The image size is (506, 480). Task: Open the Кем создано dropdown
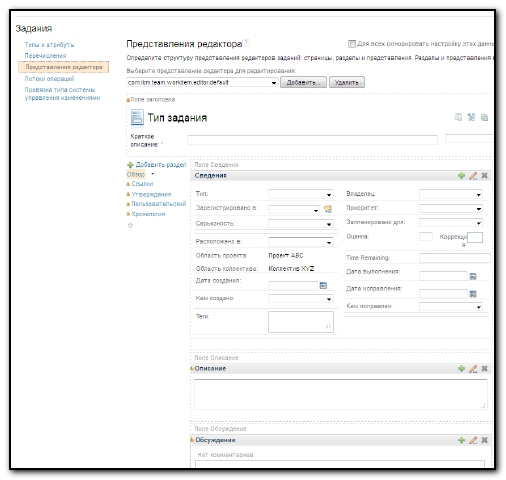(x=301, y=299)
